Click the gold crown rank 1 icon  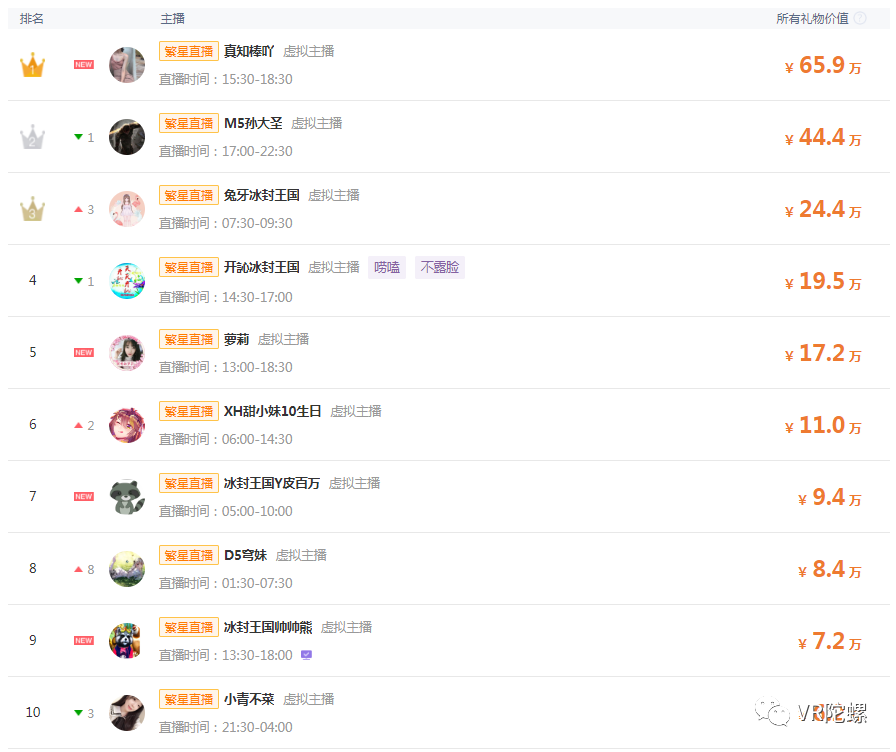pos(33,65)
